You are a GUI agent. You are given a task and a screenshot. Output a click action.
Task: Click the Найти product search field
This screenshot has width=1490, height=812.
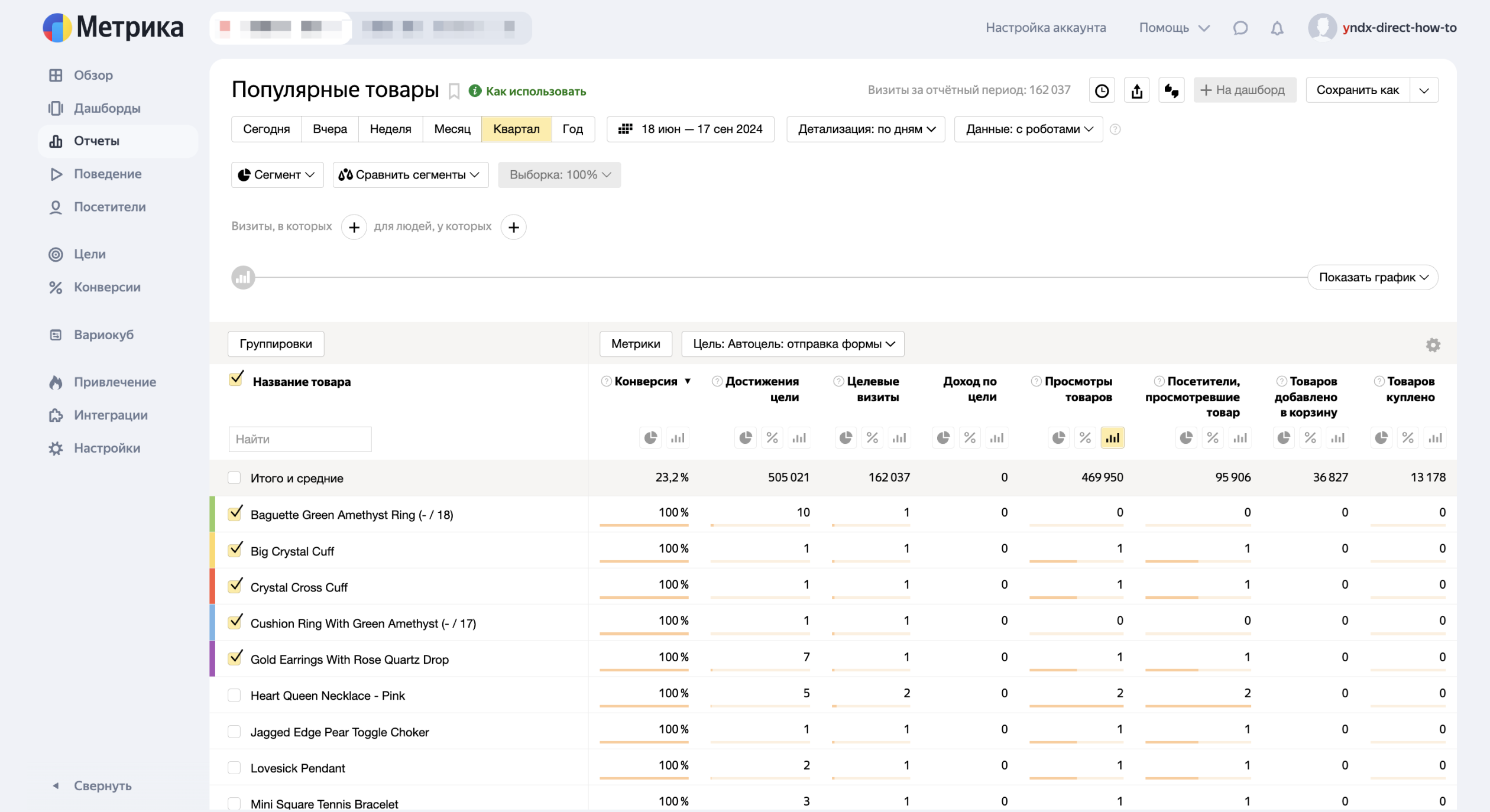300,439
